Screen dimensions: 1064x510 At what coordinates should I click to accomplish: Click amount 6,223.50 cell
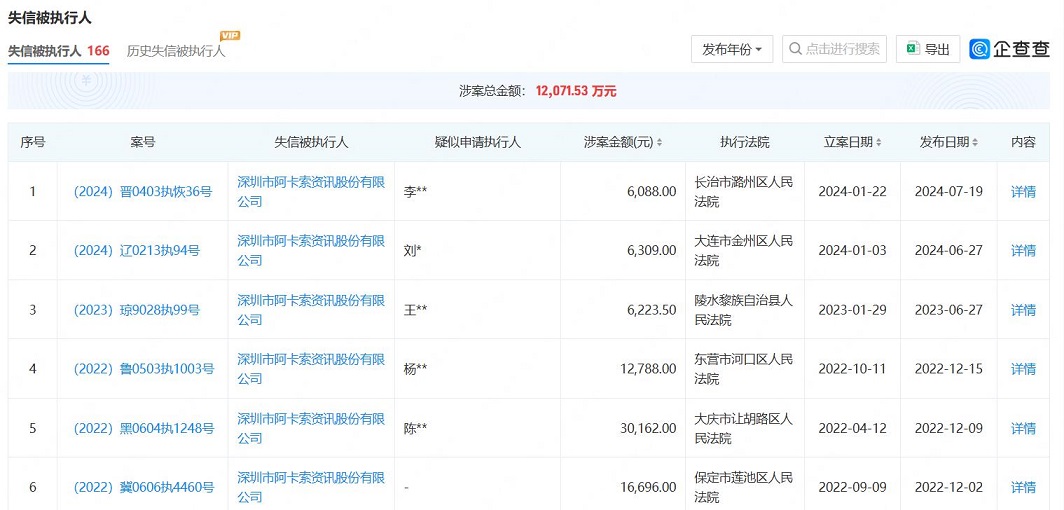point(623,310)
